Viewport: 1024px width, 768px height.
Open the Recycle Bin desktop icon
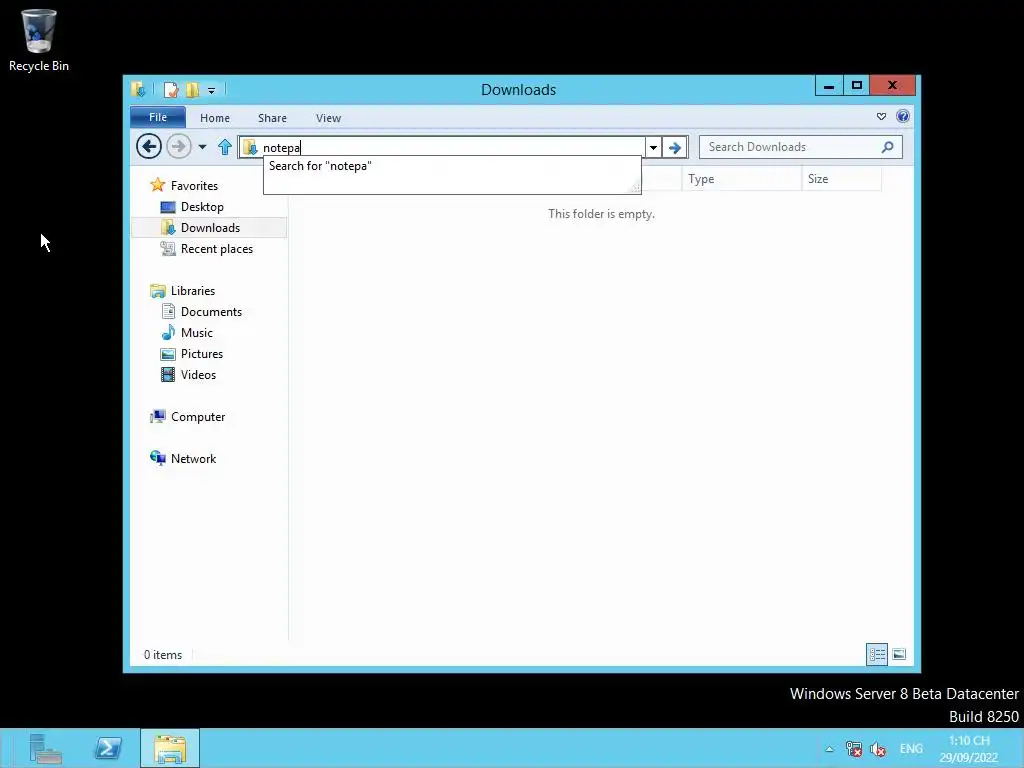tap(39, 40)
